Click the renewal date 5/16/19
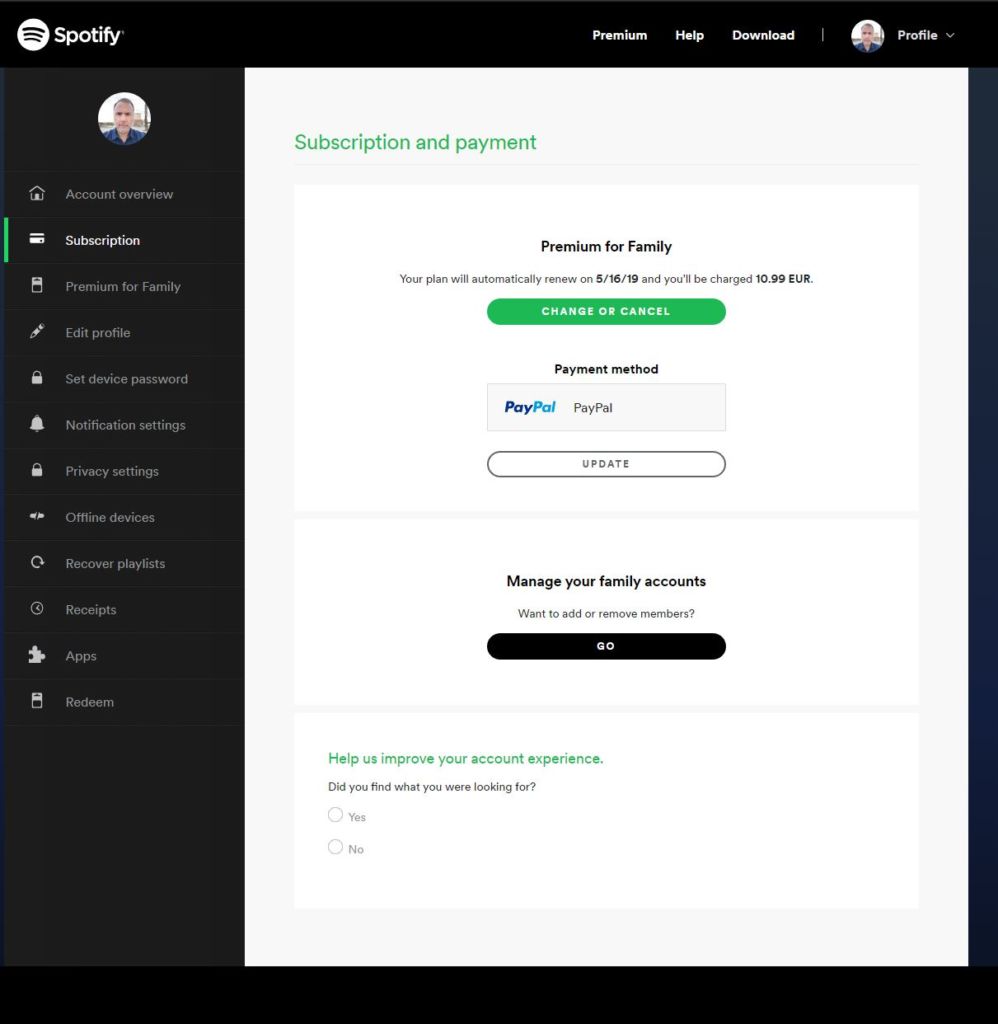Screen dimensions: 998x1024 (x=617, y=279)
